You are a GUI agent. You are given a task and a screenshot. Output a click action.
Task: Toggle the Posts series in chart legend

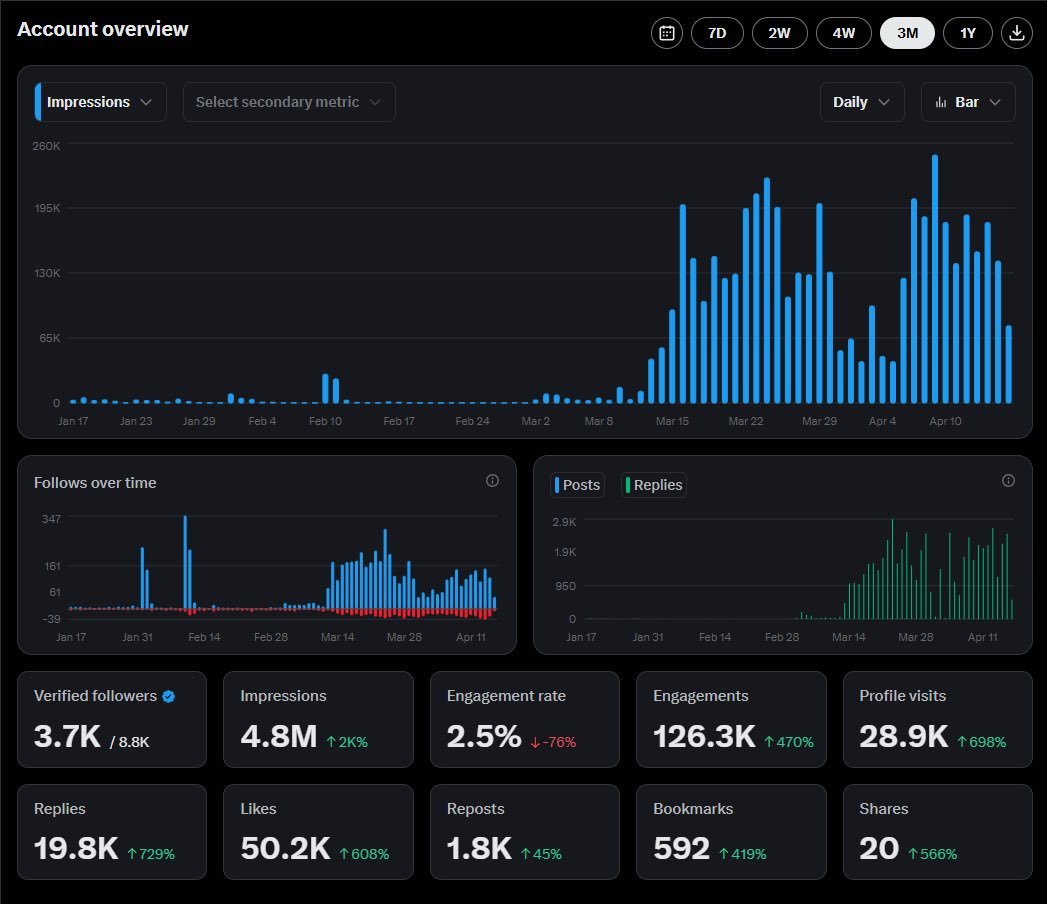click(x=577, y=485)
